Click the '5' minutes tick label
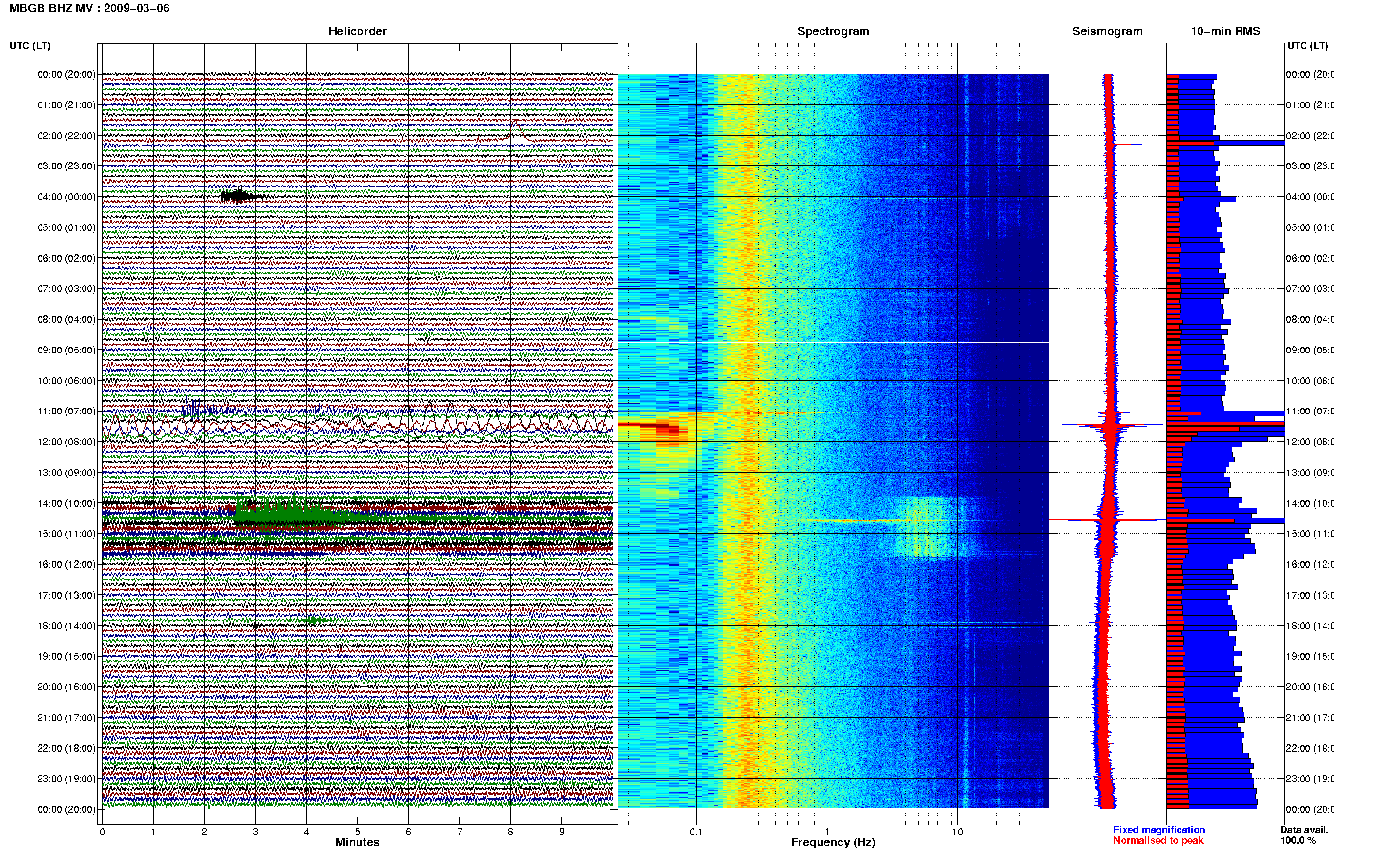This screenshot has height=868, width=1389. (x=357, y=832)
